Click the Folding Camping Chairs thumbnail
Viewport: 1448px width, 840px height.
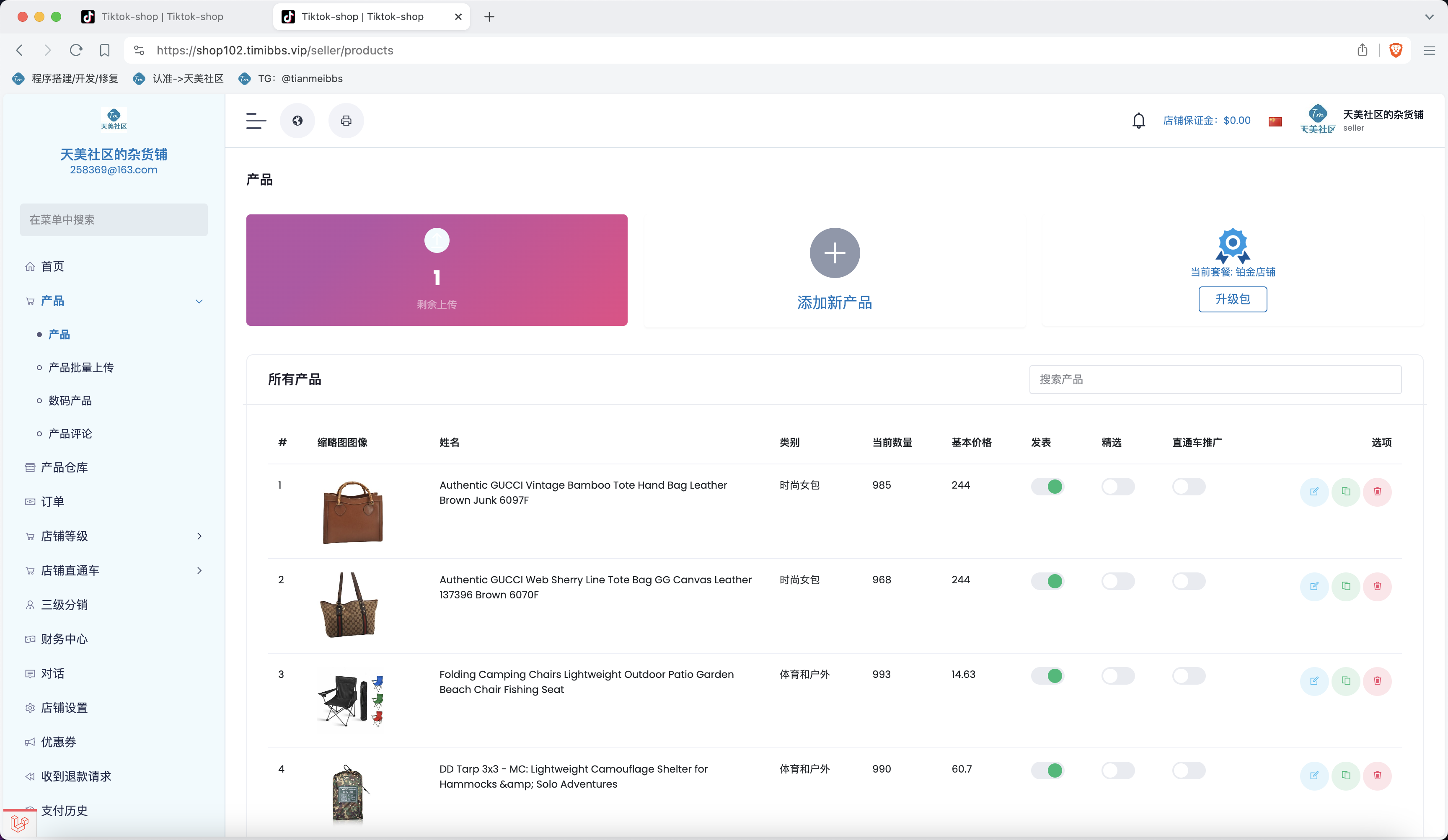point(352,701)
